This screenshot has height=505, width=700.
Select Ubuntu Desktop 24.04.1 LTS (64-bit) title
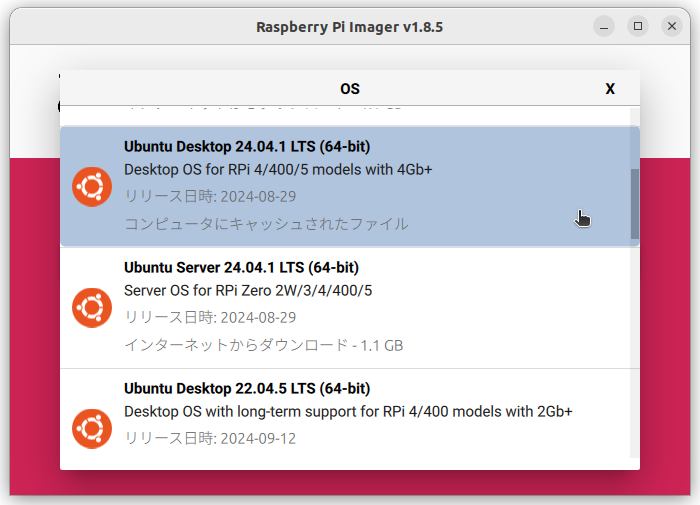click(247, 146)
